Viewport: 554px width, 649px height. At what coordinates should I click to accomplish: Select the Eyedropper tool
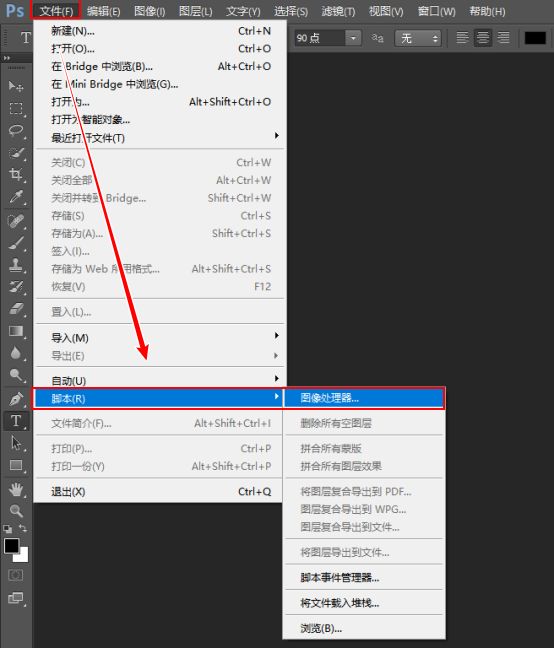(16, 197)
